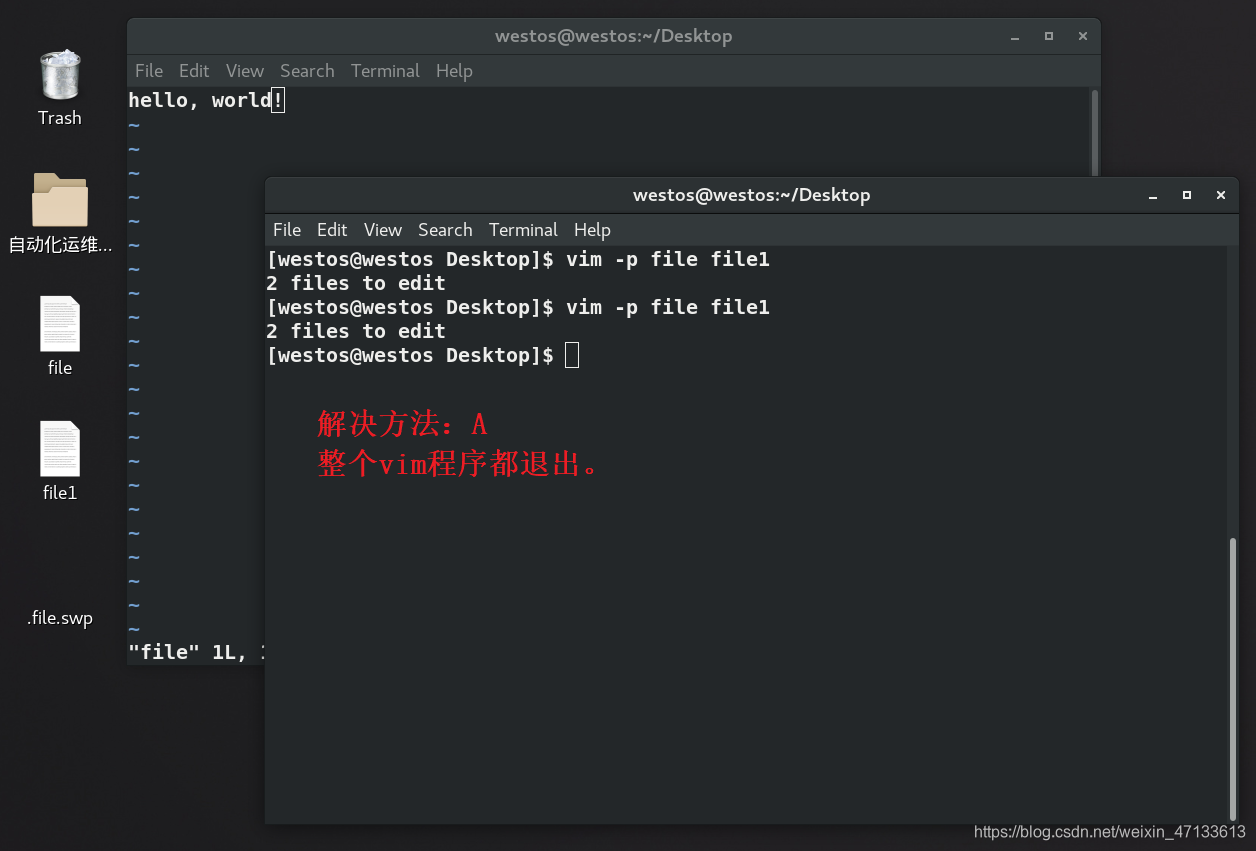Minimize the back vim terminal window
The height and width of the screenshot is (851, 1256).
1015,36
